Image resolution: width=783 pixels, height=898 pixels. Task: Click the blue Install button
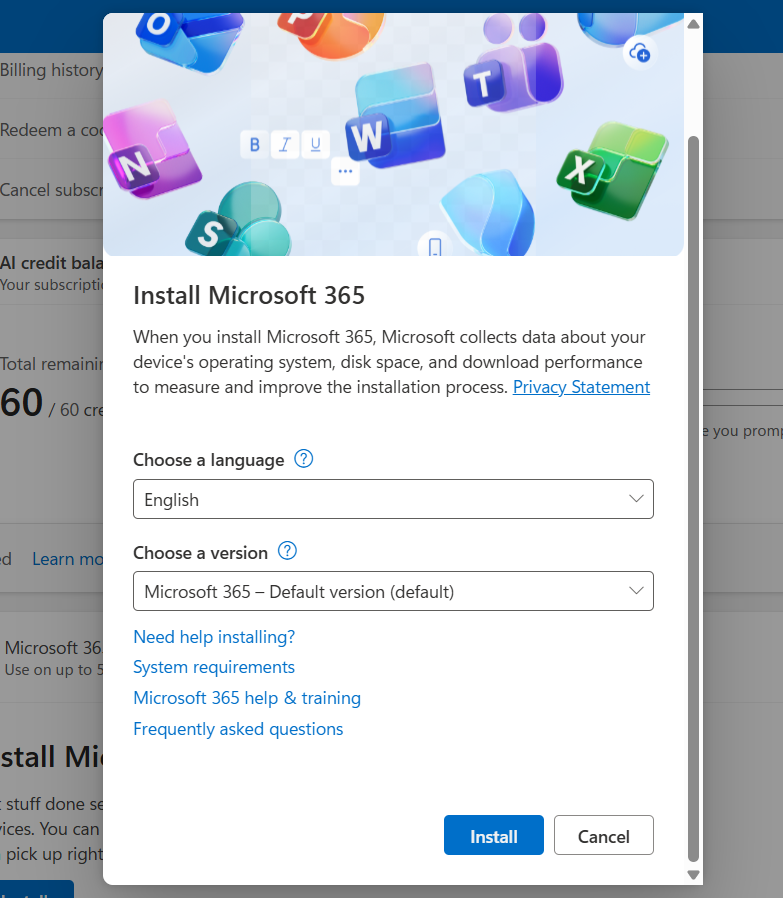pyautogui.click(x=494, y=835)
